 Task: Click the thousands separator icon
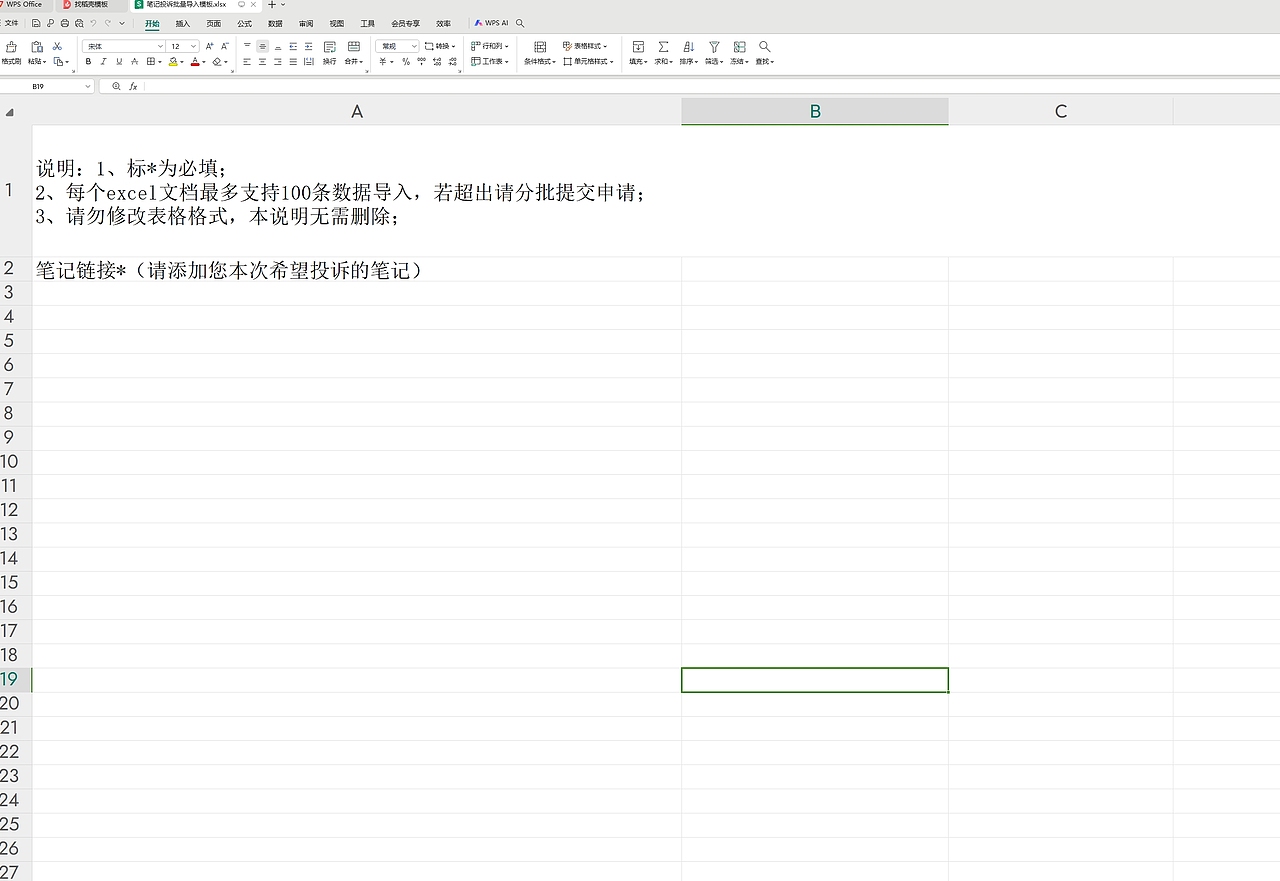pyautogui.click(x=421, y=62)
